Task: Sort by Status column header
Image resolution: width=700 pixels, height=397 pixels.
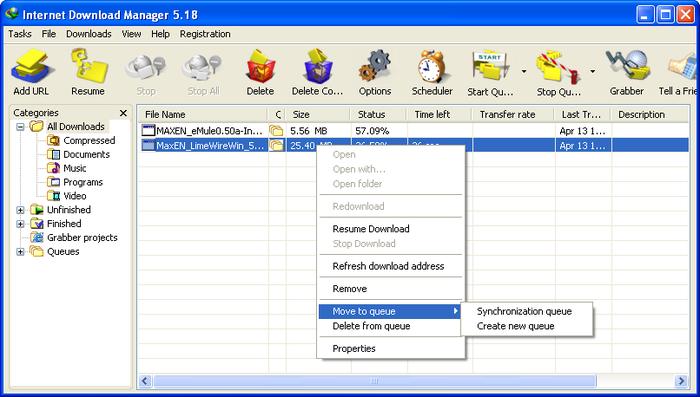Action: pos(379,114)
